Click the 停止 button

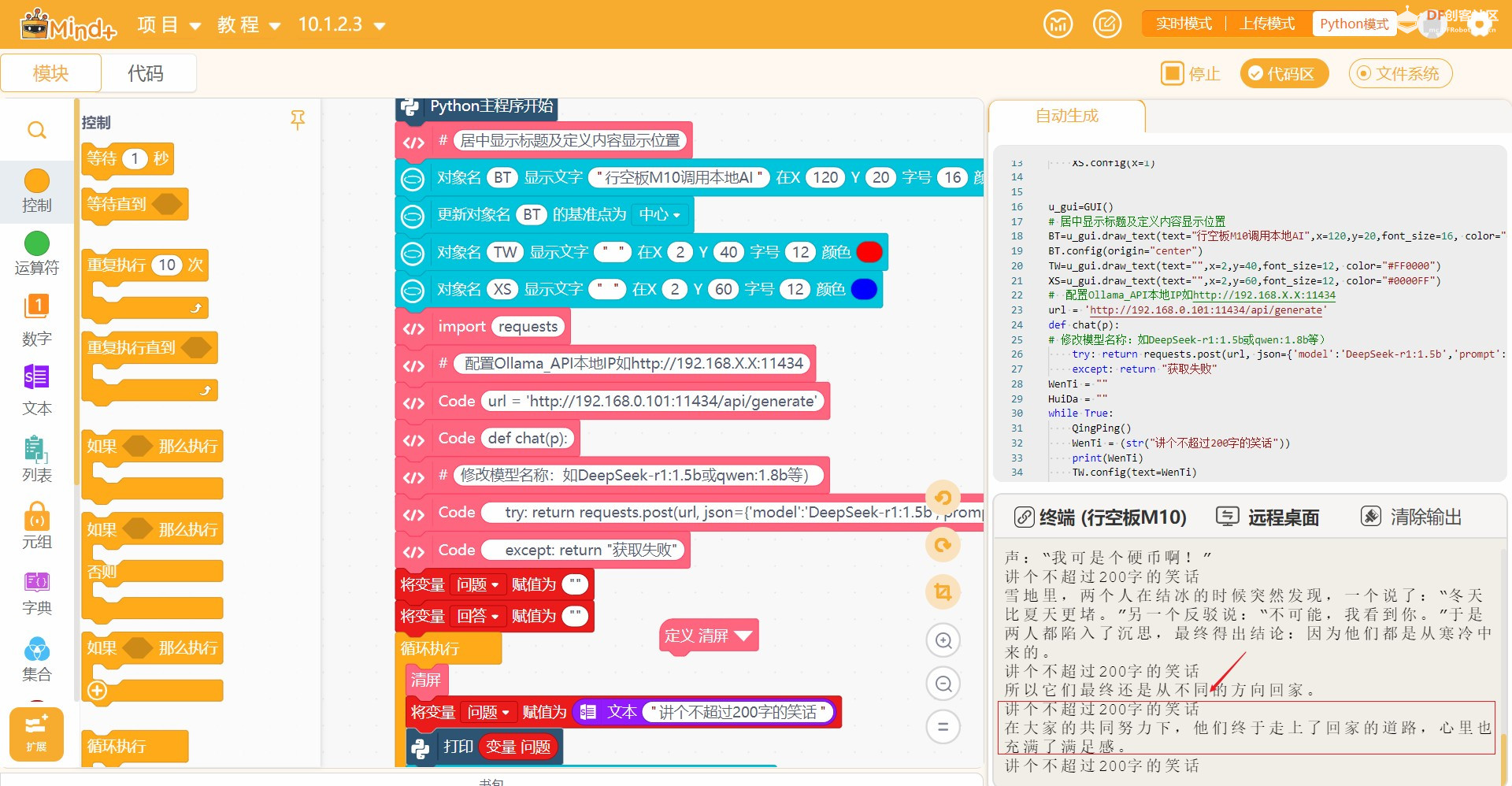click(1191, 74)
